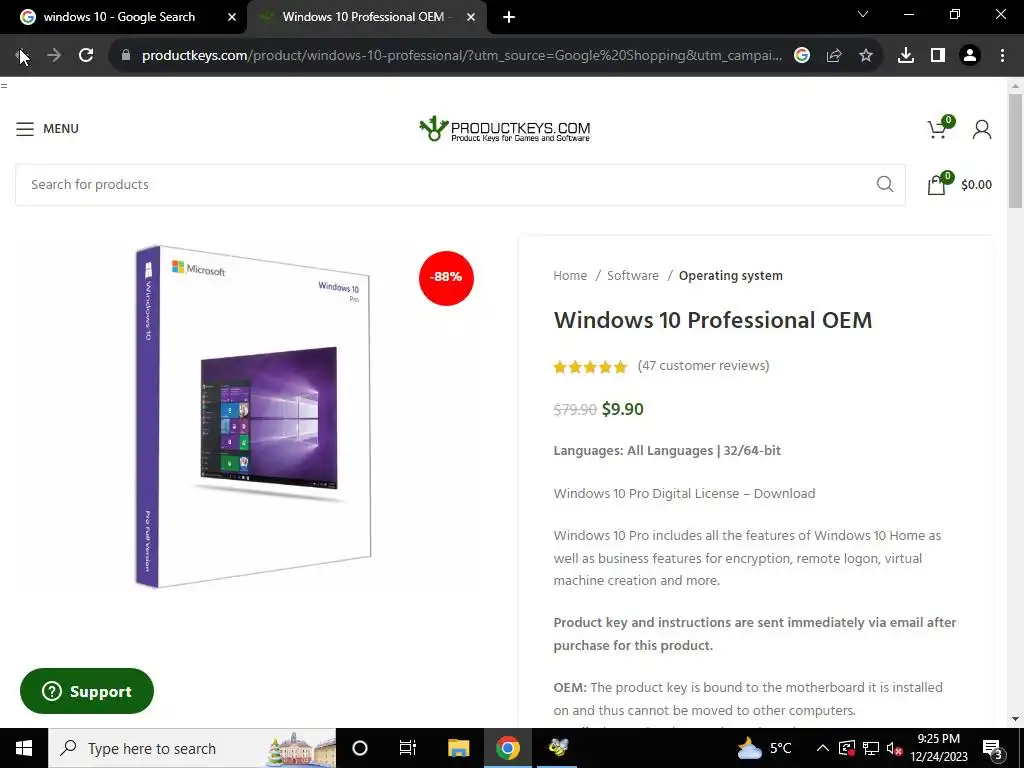The height and width of the screenshot is (768, 1024).
Task: Open the hamburger MENU
Action: pos(47,129)
